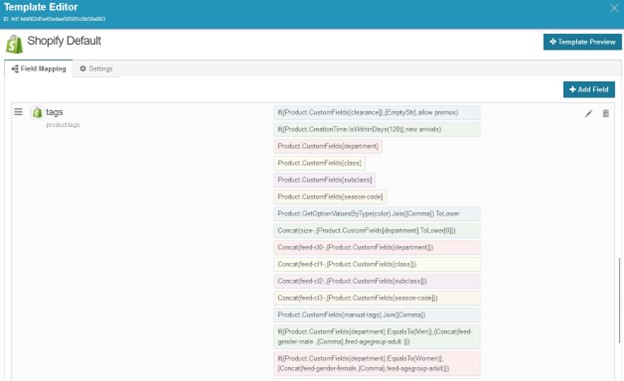The height and width of the screenshot is (381, 624).
Task: Select the Concat(size- department ToLower expression
Action: pos(377,231)
